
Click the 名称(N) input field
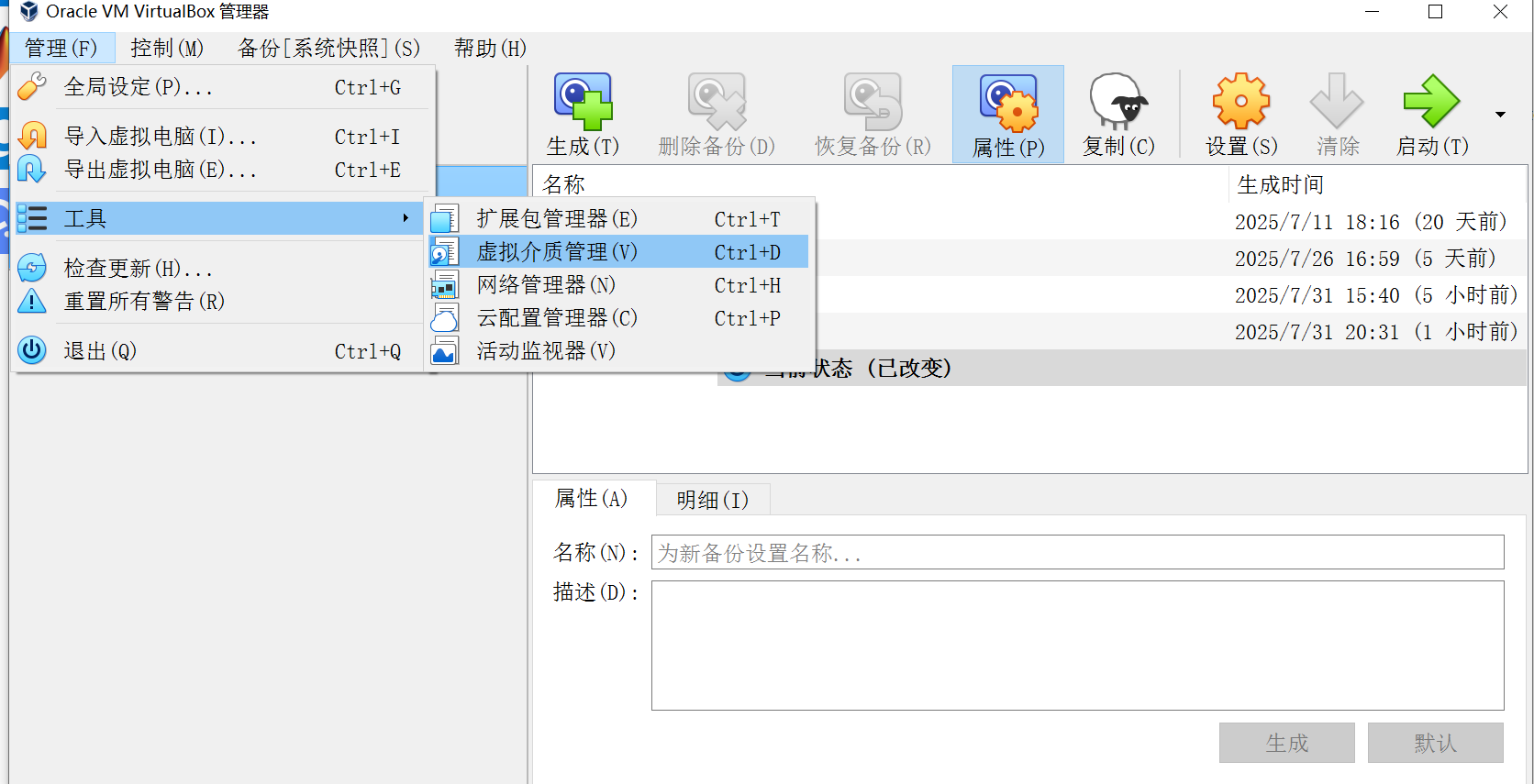coord(1077,552)
